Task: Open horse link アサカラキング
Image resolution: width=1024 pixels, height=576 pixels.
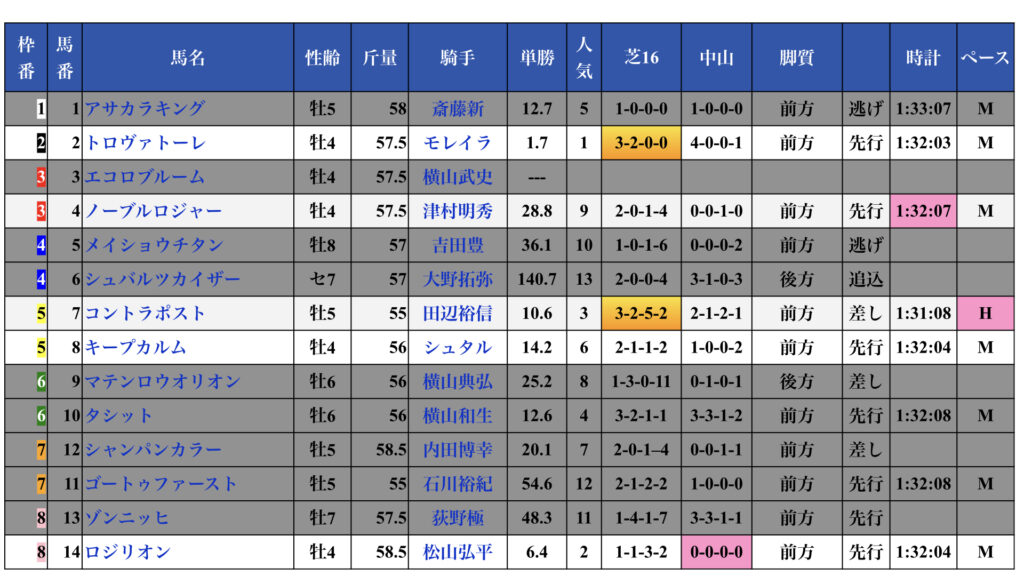Action: [145, 109]
